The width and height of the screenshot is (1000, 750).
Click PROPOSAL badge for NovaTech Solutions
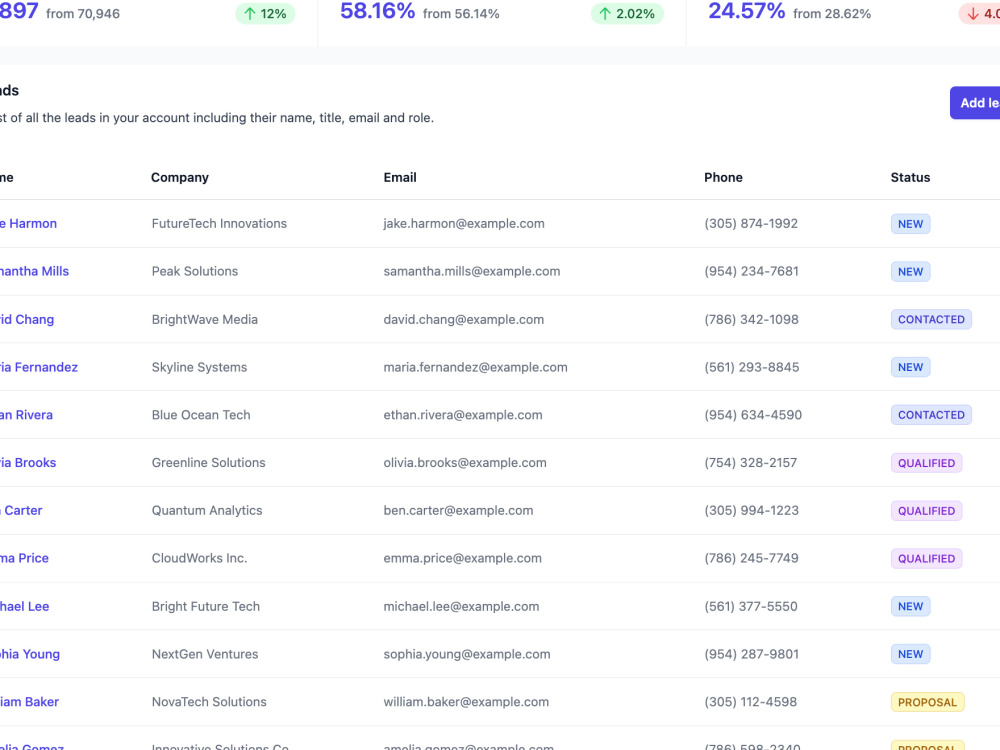(x=927, y=702)
